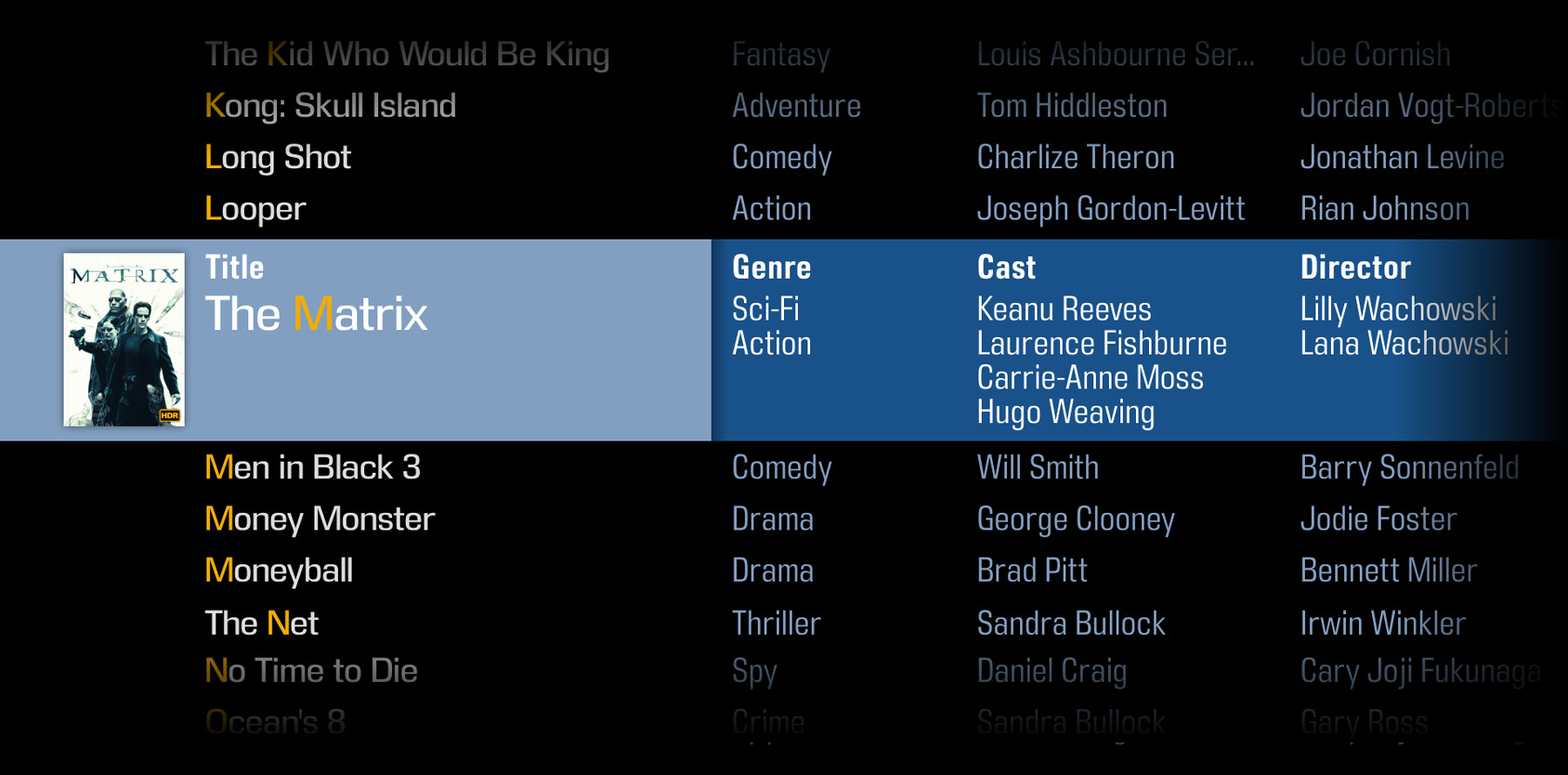Viewport: 1568px width, 775px height.
Task: Select Hugo Weaving in the cast list
Action: click(1065, 412)
